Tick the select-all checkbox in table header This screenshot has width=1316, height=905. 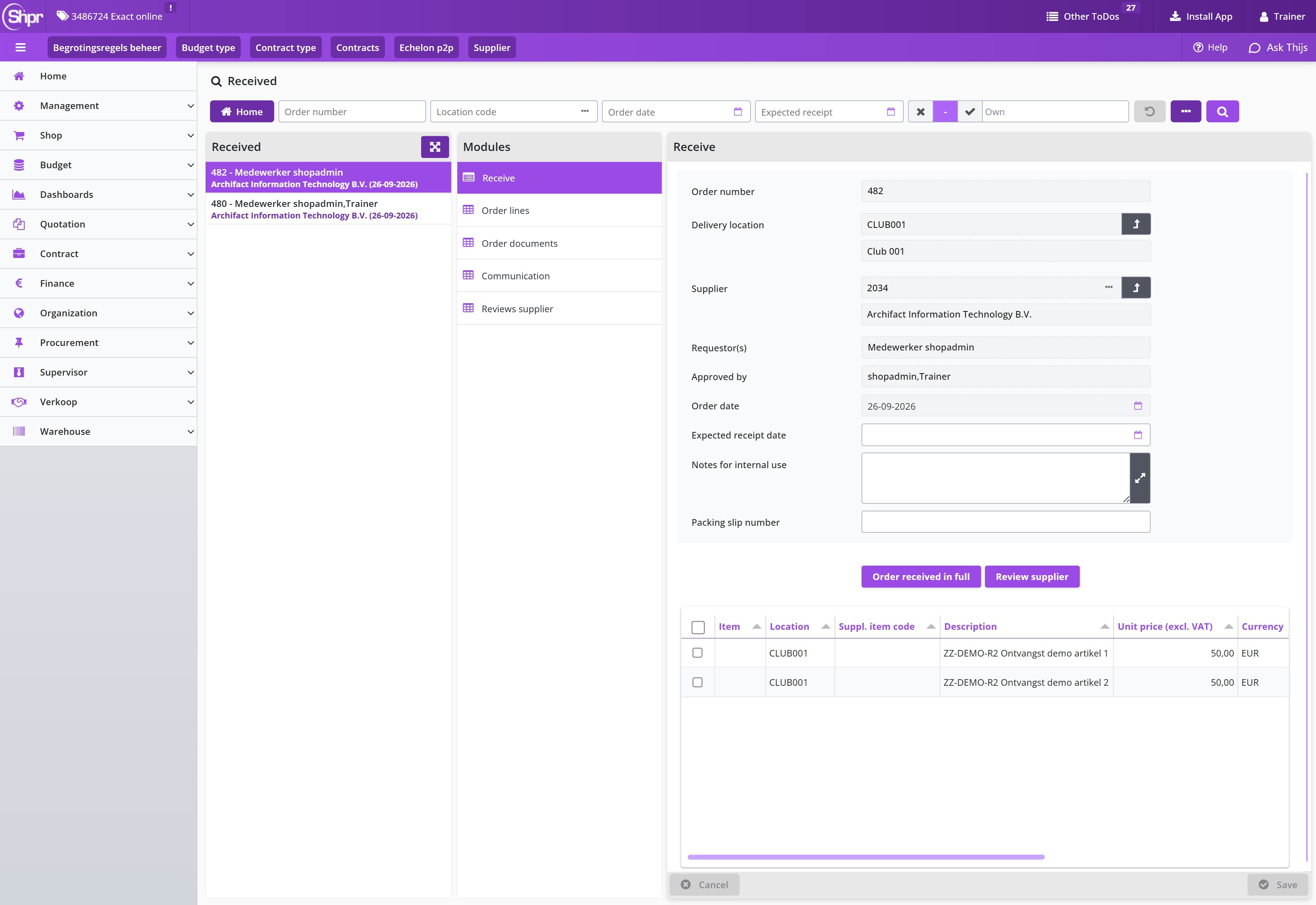pos(697,627)
